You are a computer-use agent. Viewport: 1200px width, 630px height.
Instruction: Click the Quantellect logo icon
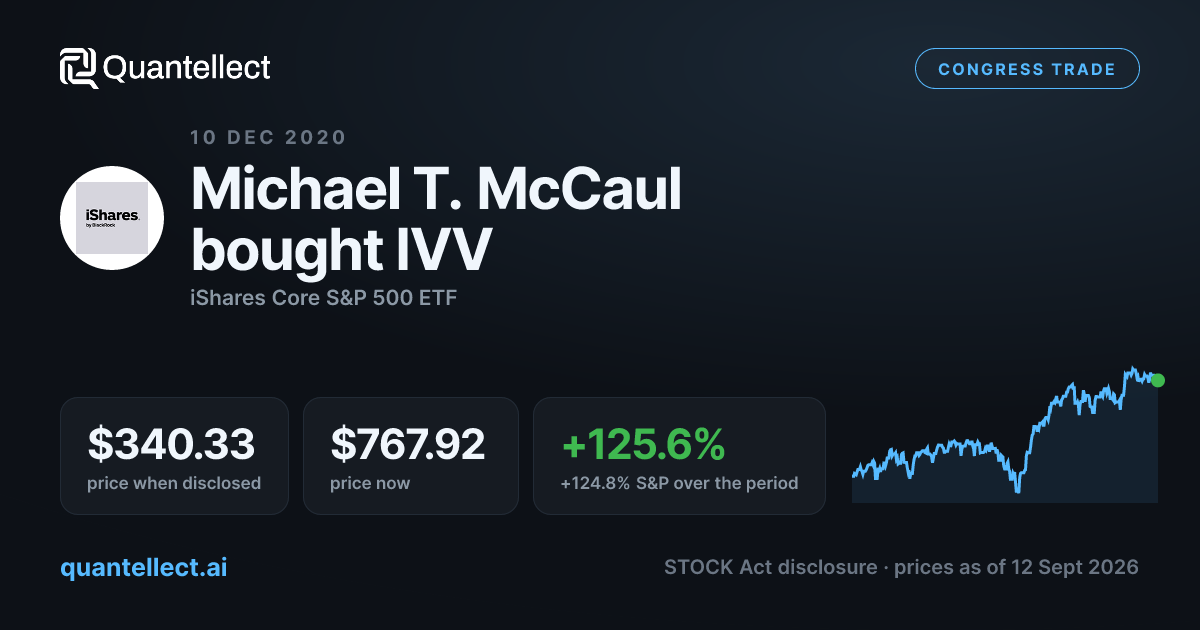(x=78, y=68)
